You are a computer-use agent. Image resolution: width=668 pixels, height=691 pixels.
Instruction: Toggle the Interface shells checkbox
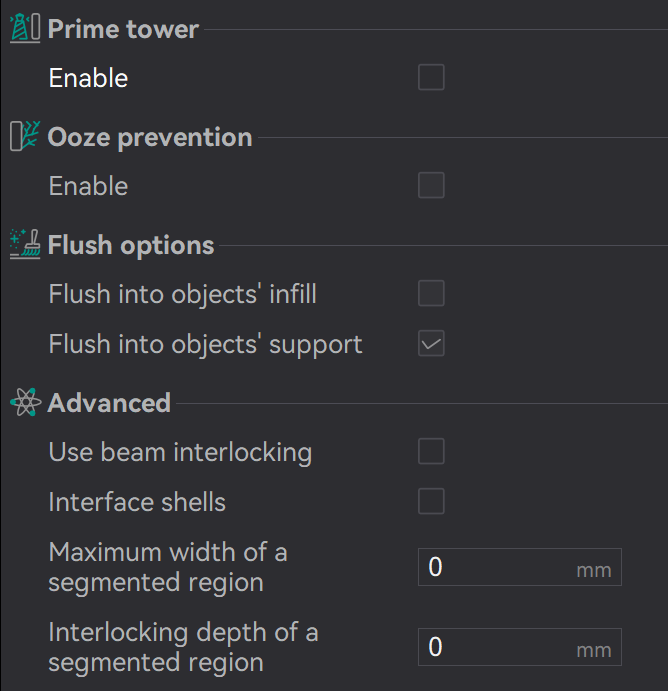coord(431,501)
